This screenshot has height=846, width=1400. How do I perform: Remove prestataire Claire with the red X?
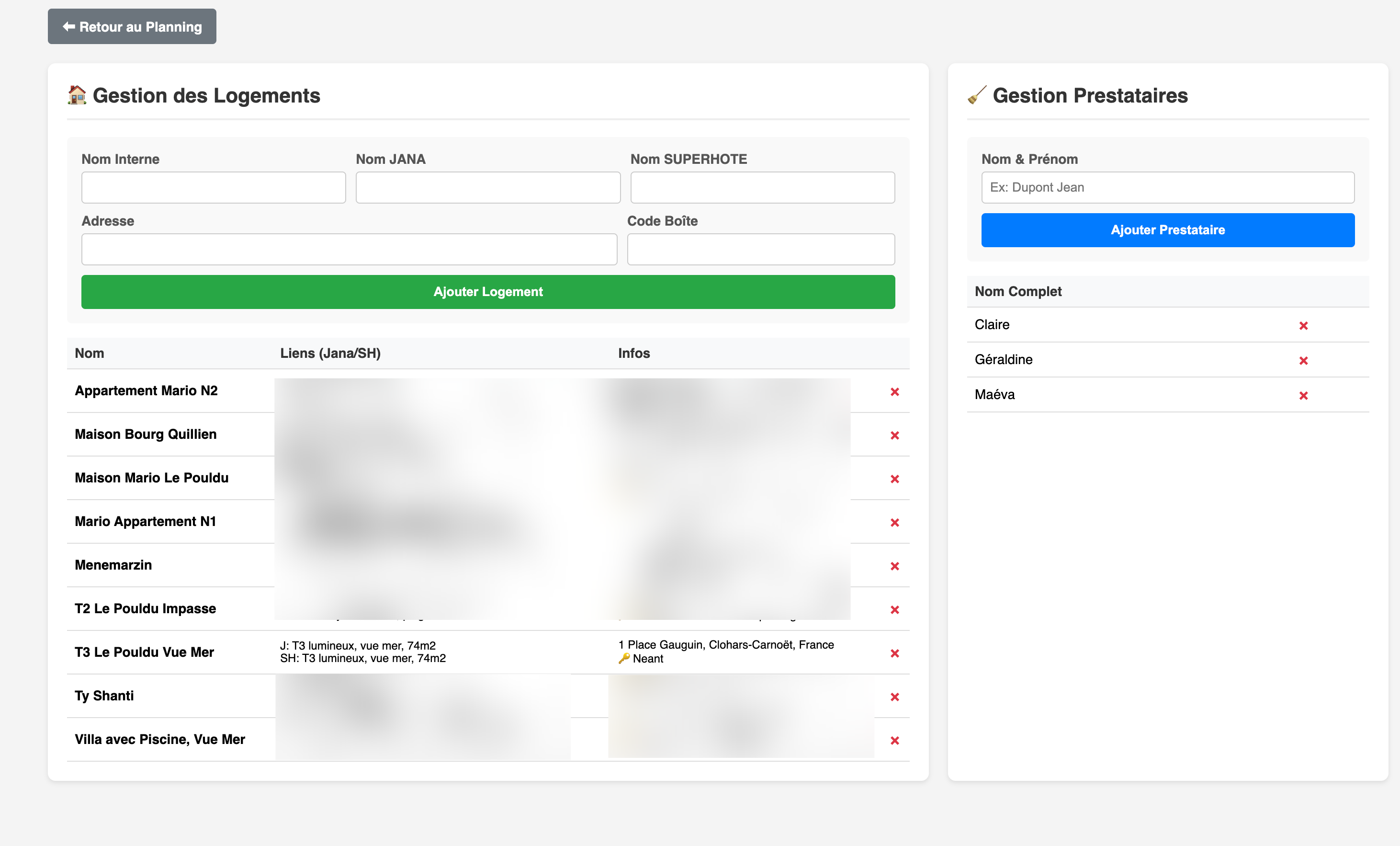point(1304,325)
